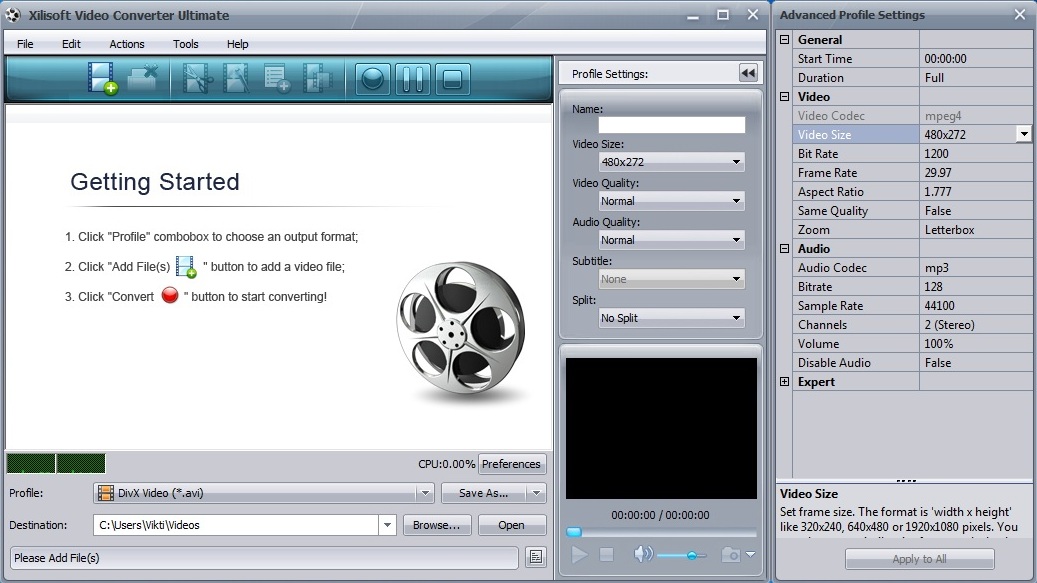1037x583 pixels.
Task: Select the Sample Rate 44100 value
Action: pyautogui.click(x=975, y=306)
